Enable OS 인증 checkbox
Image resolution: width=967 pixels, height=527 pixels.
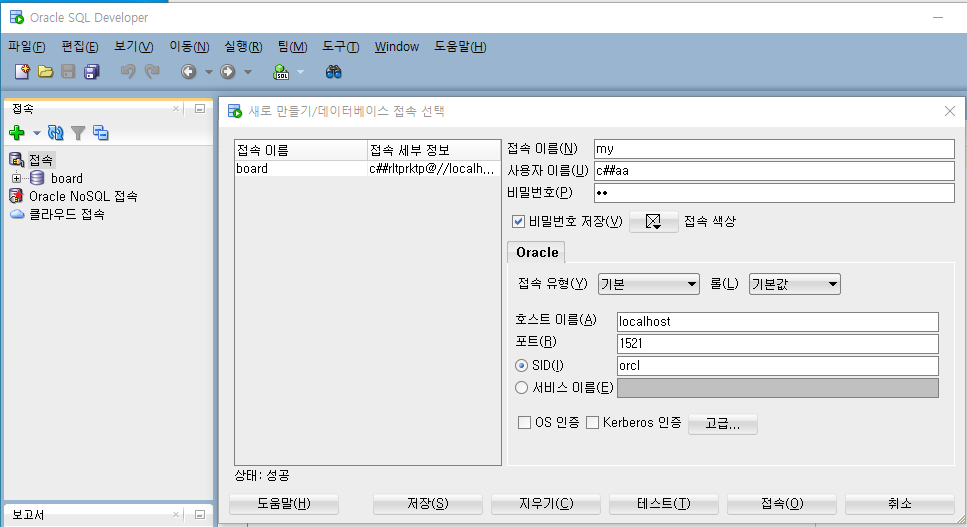524,422
